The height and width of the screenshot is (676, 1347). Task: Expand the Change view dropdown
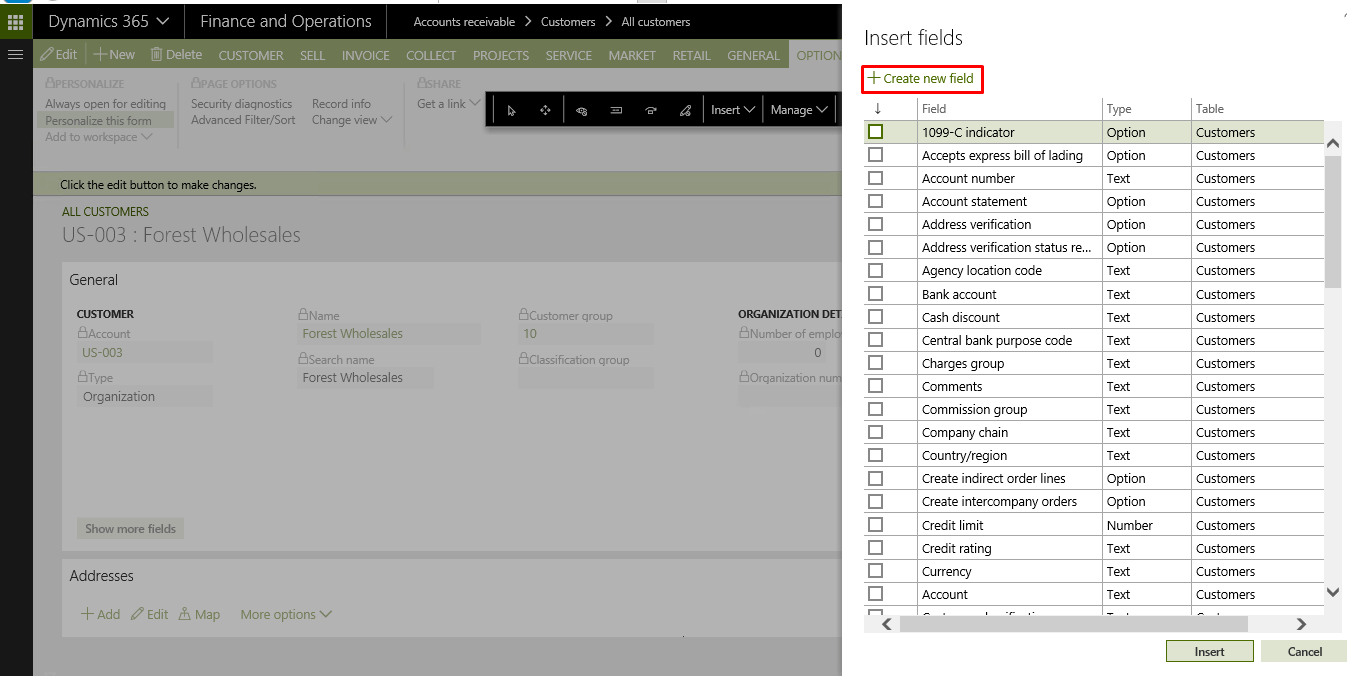coord(351,120)
